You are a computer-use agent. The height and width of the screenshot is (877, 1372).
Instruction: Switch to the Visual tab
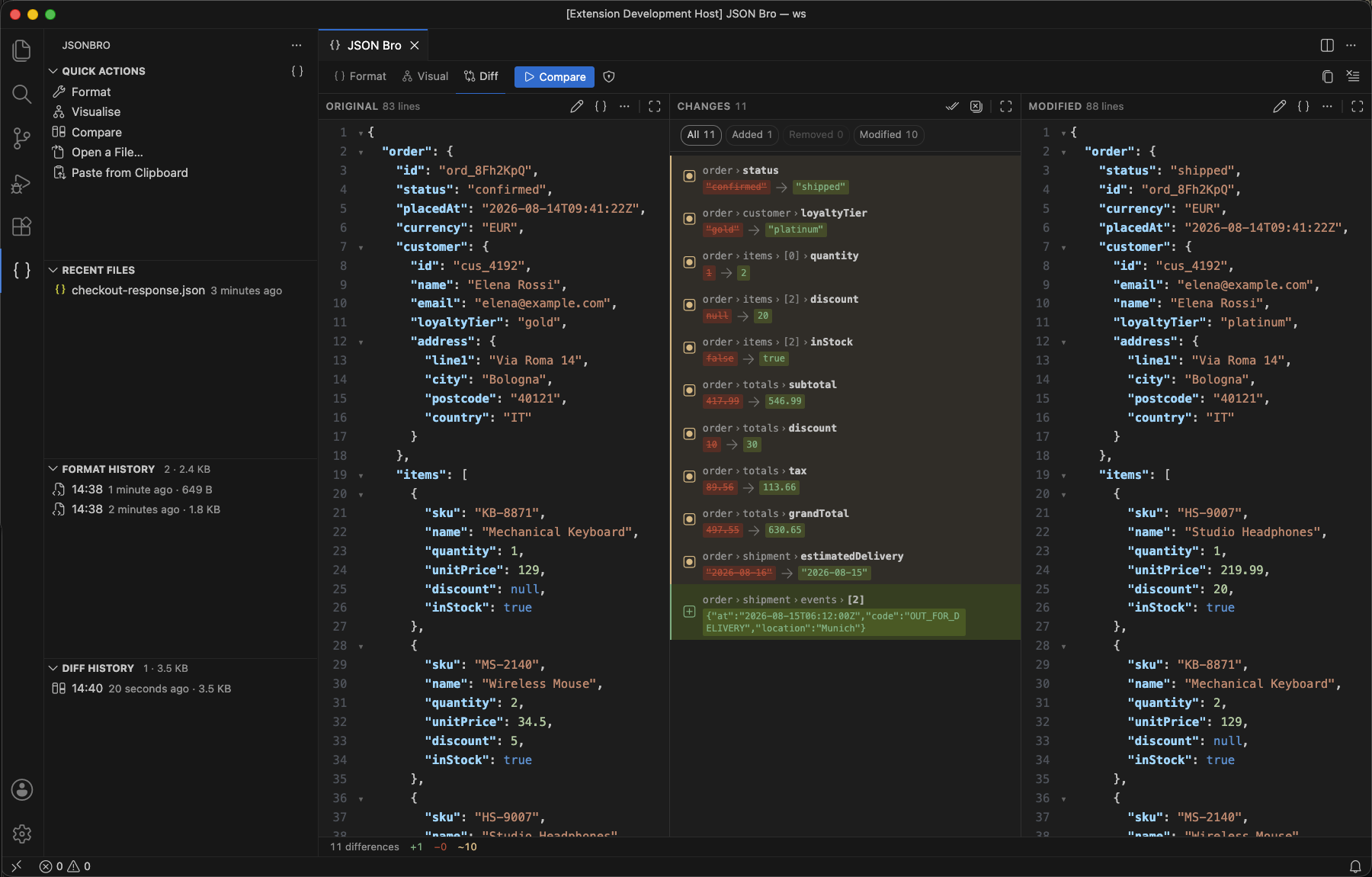click(x=425, y=76)
